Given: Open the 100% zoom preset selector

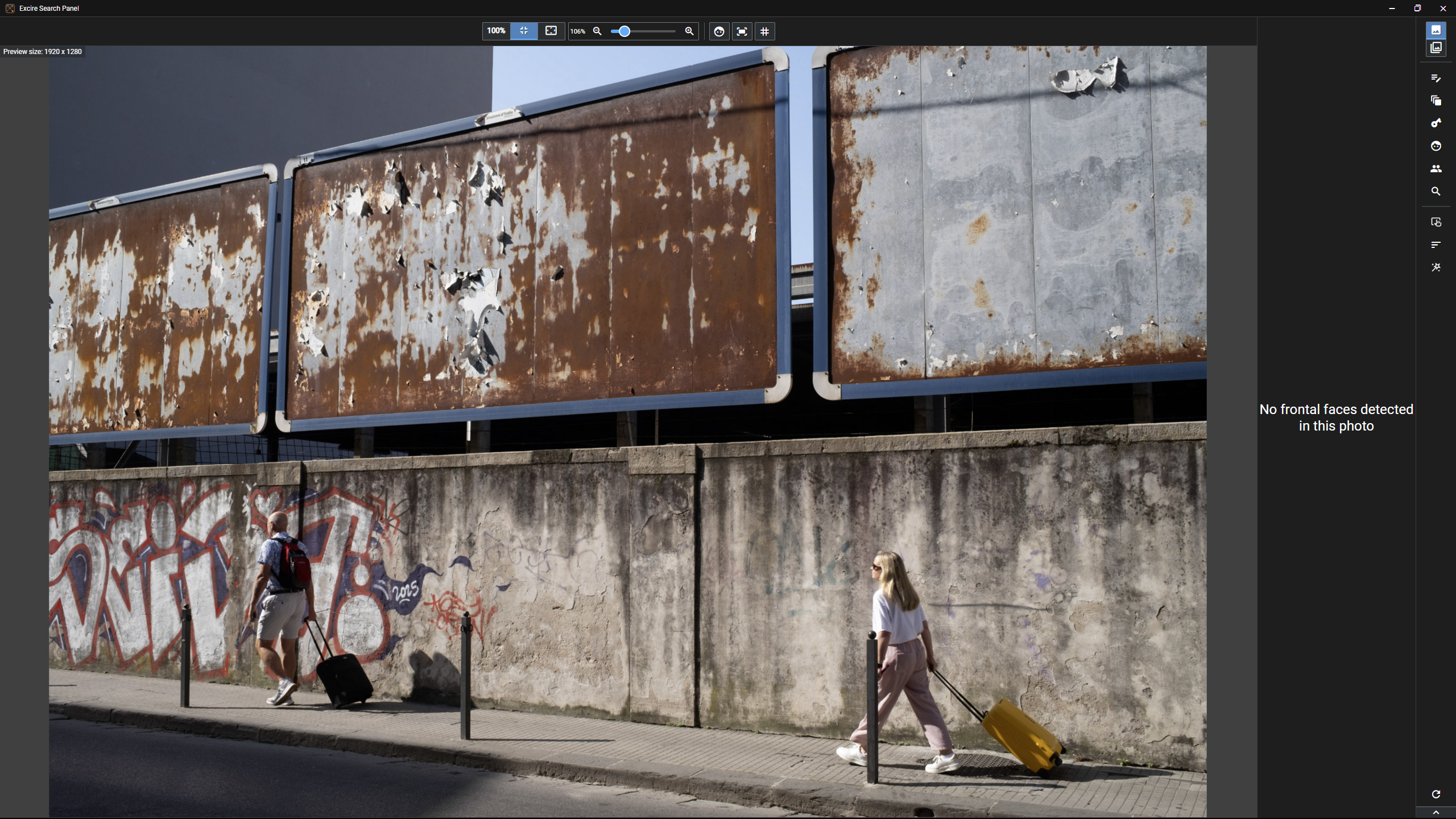Looking at the screenshot, I should 495,31.
